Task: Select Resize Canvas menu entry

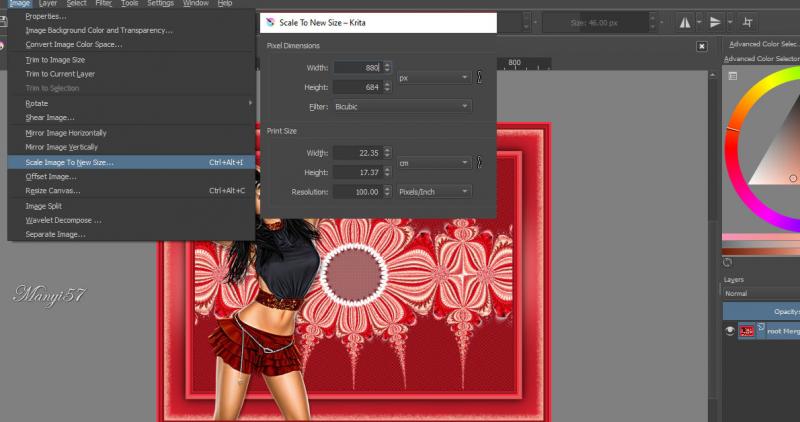Action: click(x=53, y=190)
